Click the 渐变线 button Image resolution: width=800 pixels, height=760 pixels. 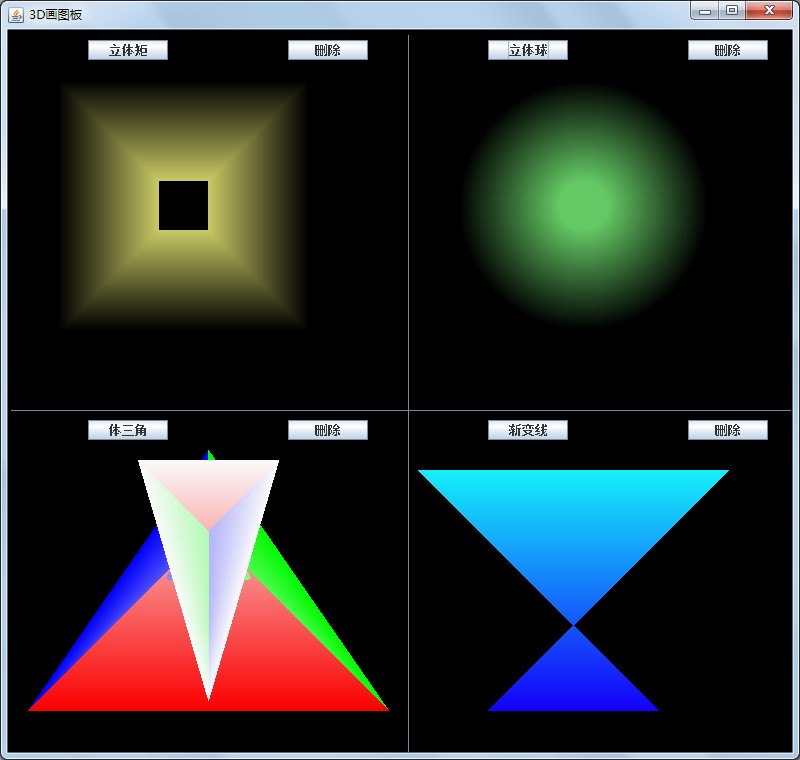pyautogui.click(x=528, y=430)
